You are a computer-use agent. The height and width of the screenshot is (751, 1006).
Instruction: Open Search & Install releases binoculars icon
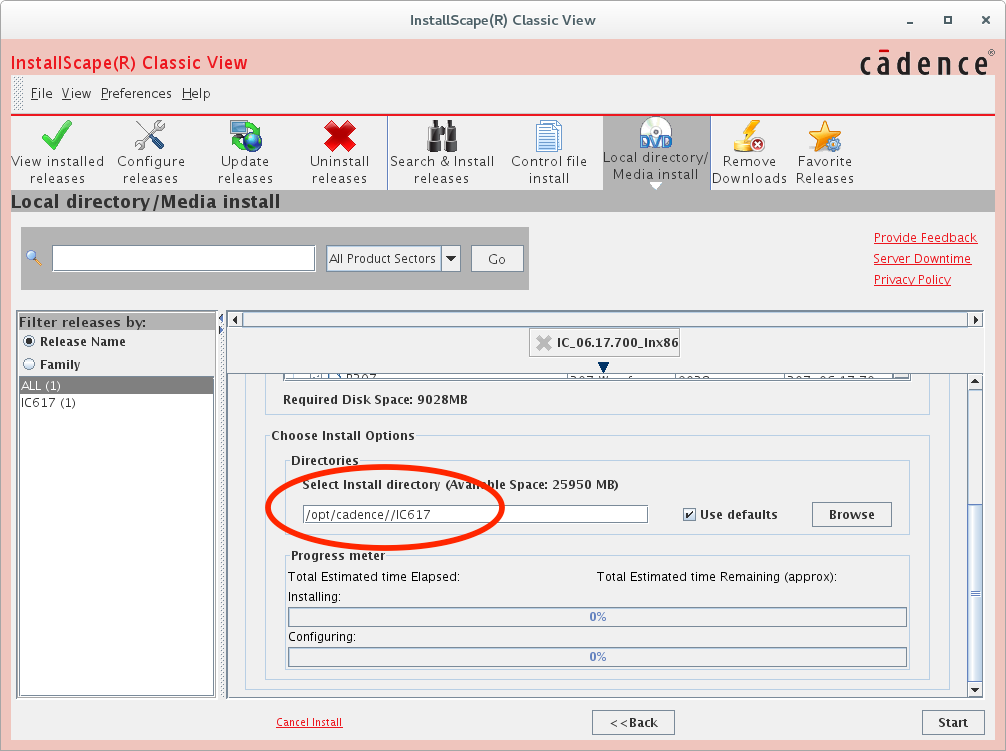[x=442, y=135]
